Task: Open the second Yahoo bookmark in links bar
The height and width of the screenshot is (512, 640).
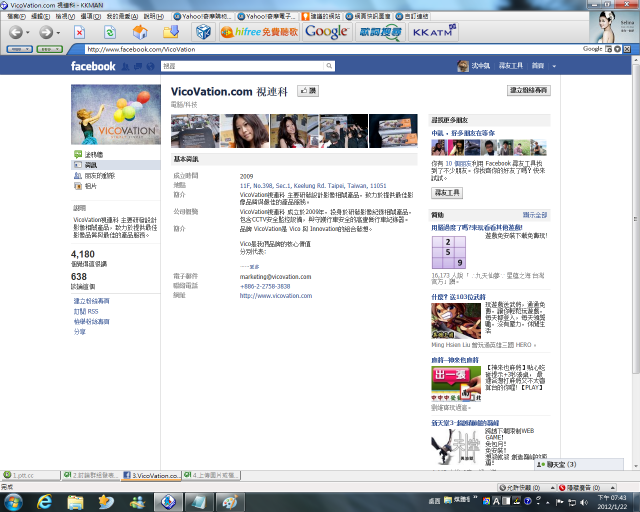Action: [267, 16]
